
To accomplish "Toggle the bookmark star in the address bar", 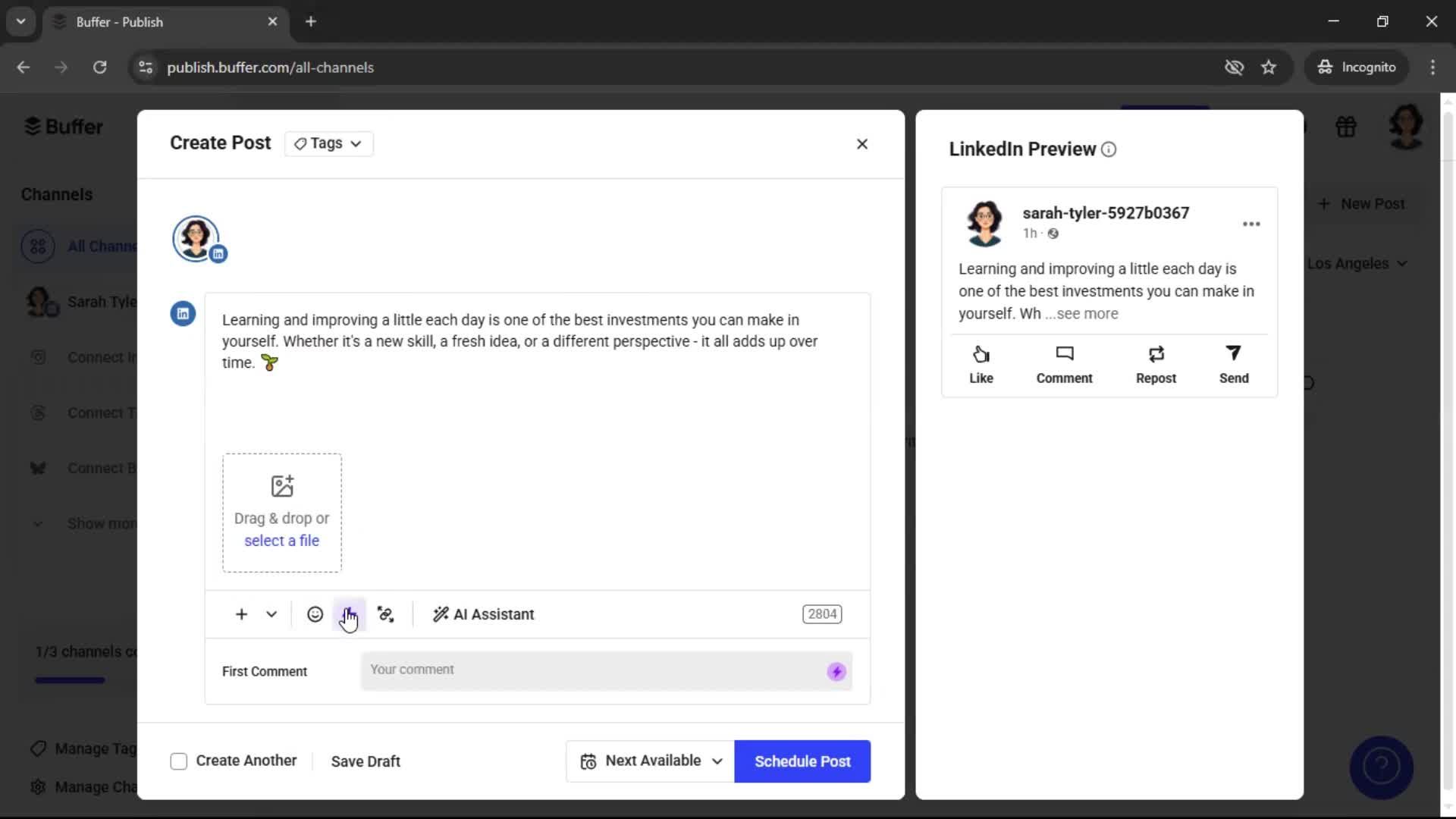I will [1269, 67].
